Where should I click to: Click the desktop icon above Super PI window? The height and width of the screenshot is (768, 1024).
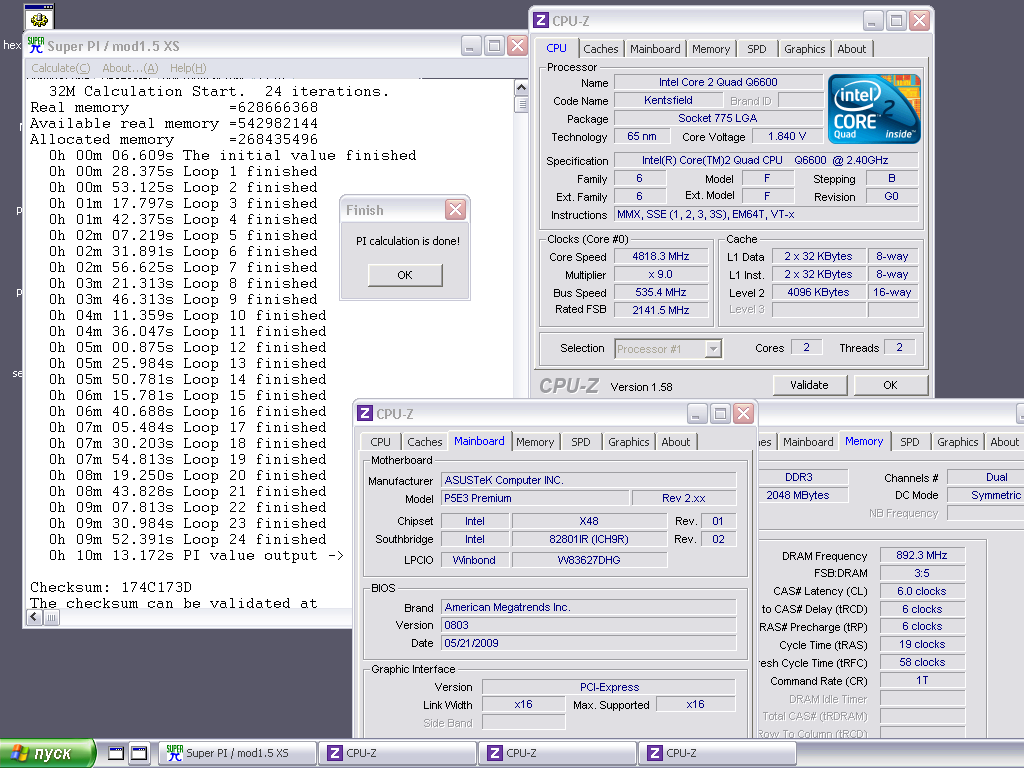pos(39,16)
